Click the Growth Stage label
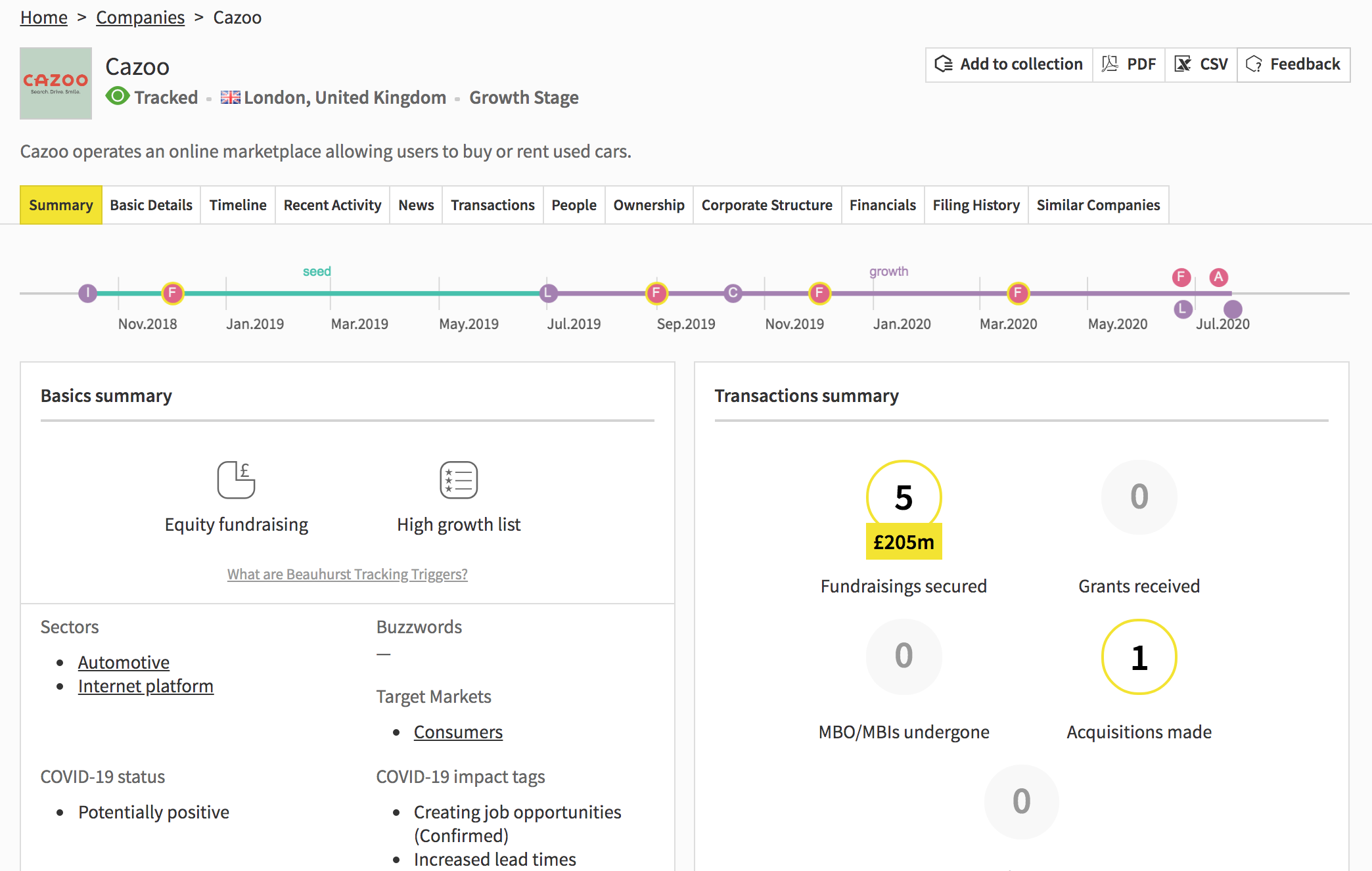Screen dimensions: 1372x871 tap(524, 97)
